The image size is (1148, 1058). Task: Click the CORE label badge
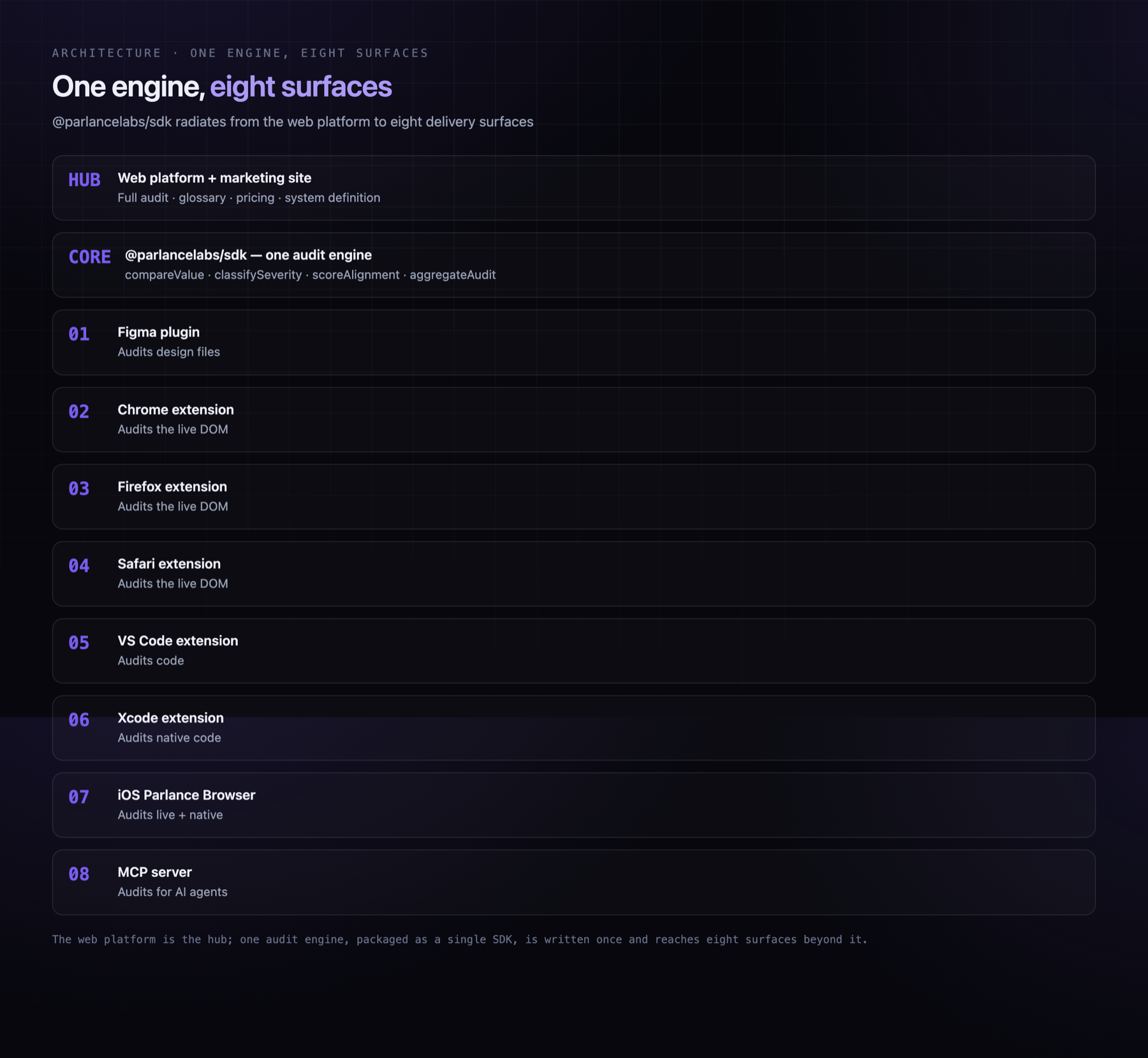coord(89,257)
